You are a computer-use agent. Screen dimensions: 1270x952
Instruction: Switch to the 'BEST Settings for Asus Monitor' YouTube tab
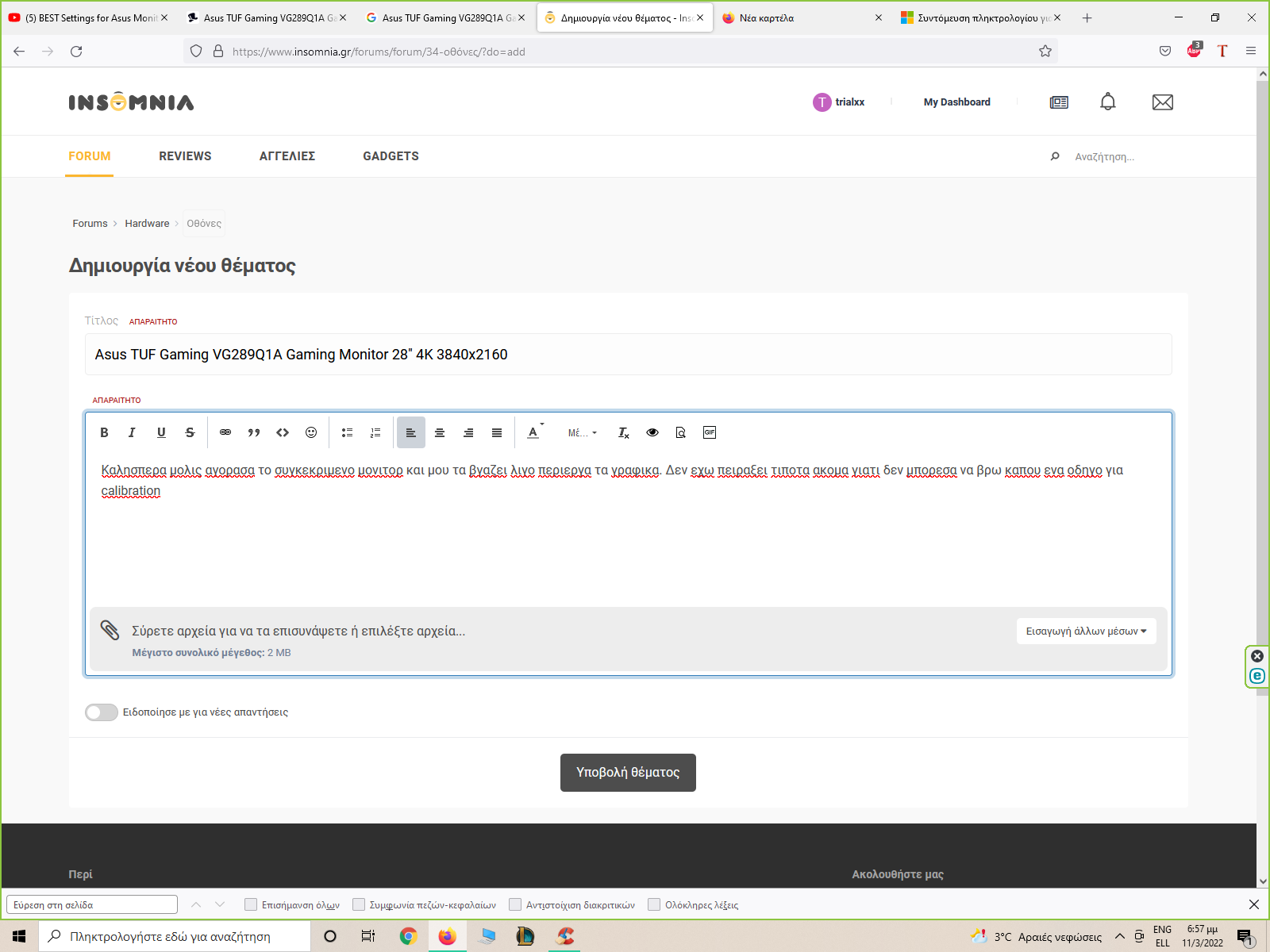89,17
